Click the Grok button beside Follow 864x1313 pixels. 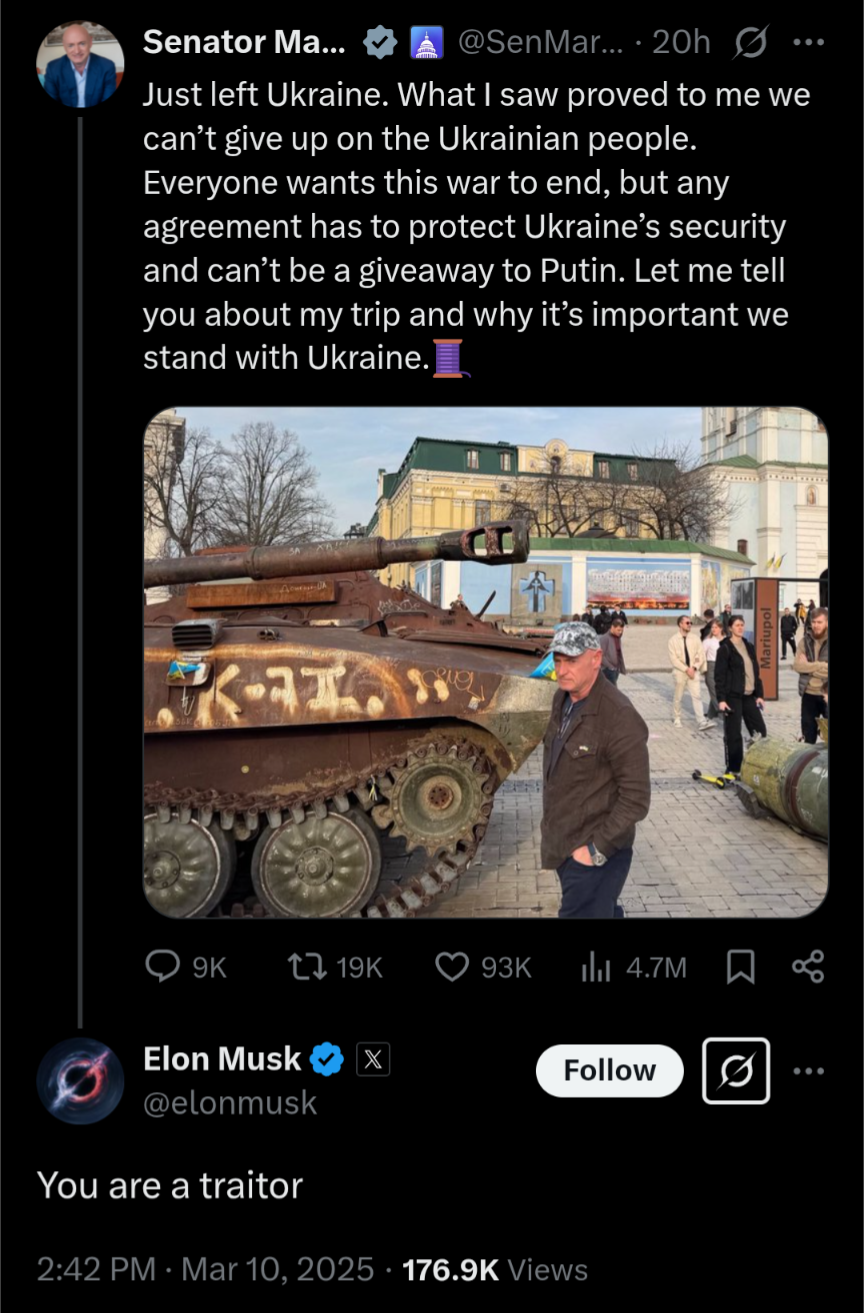[x=736, y=1071]
